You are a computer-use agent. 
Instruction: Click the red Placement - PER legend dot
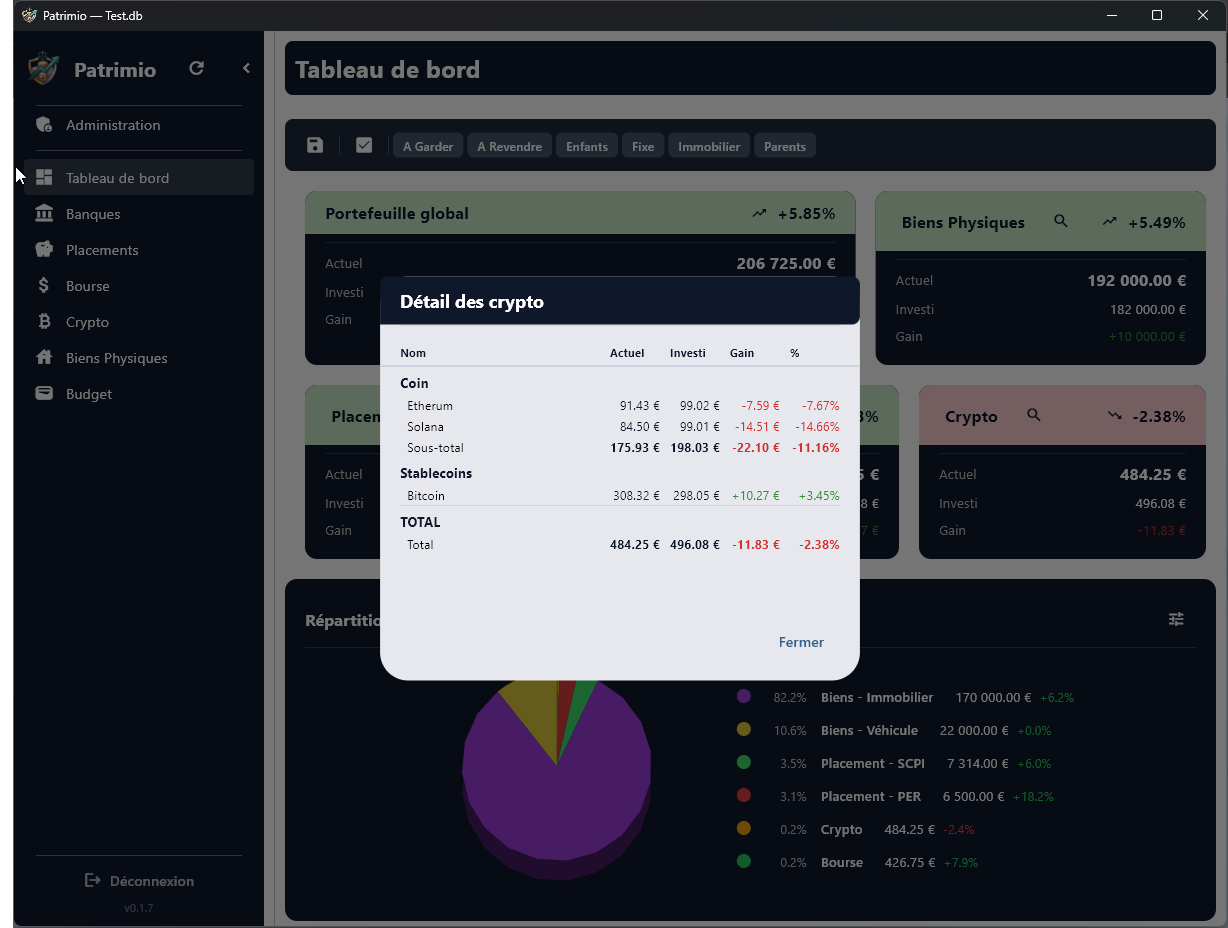[x=743, y=796]
